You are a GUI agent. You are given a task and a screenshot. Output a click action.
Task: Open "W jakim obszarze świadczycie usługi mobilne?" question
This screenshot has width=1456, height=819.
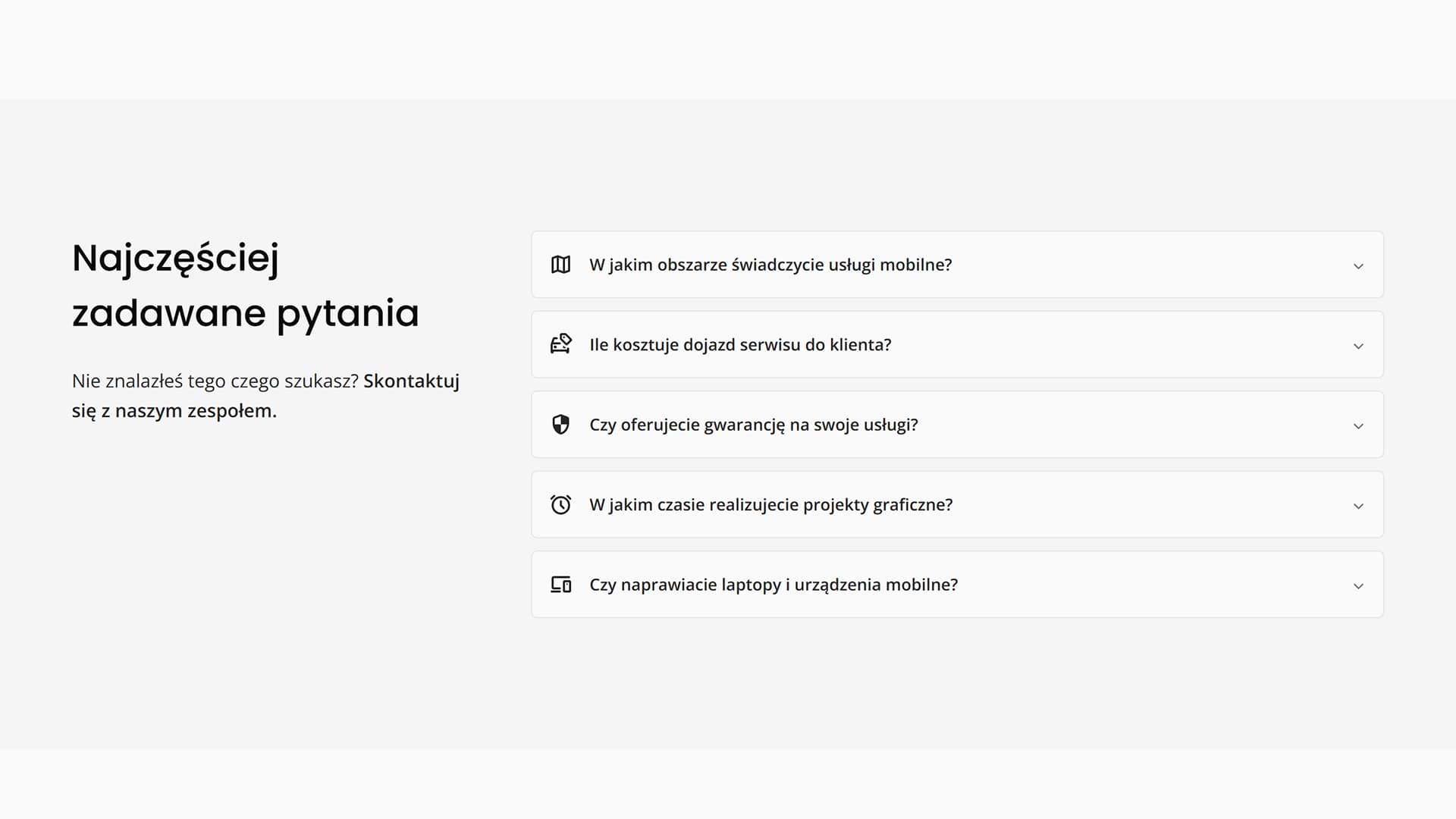click(x=770, y=265)
